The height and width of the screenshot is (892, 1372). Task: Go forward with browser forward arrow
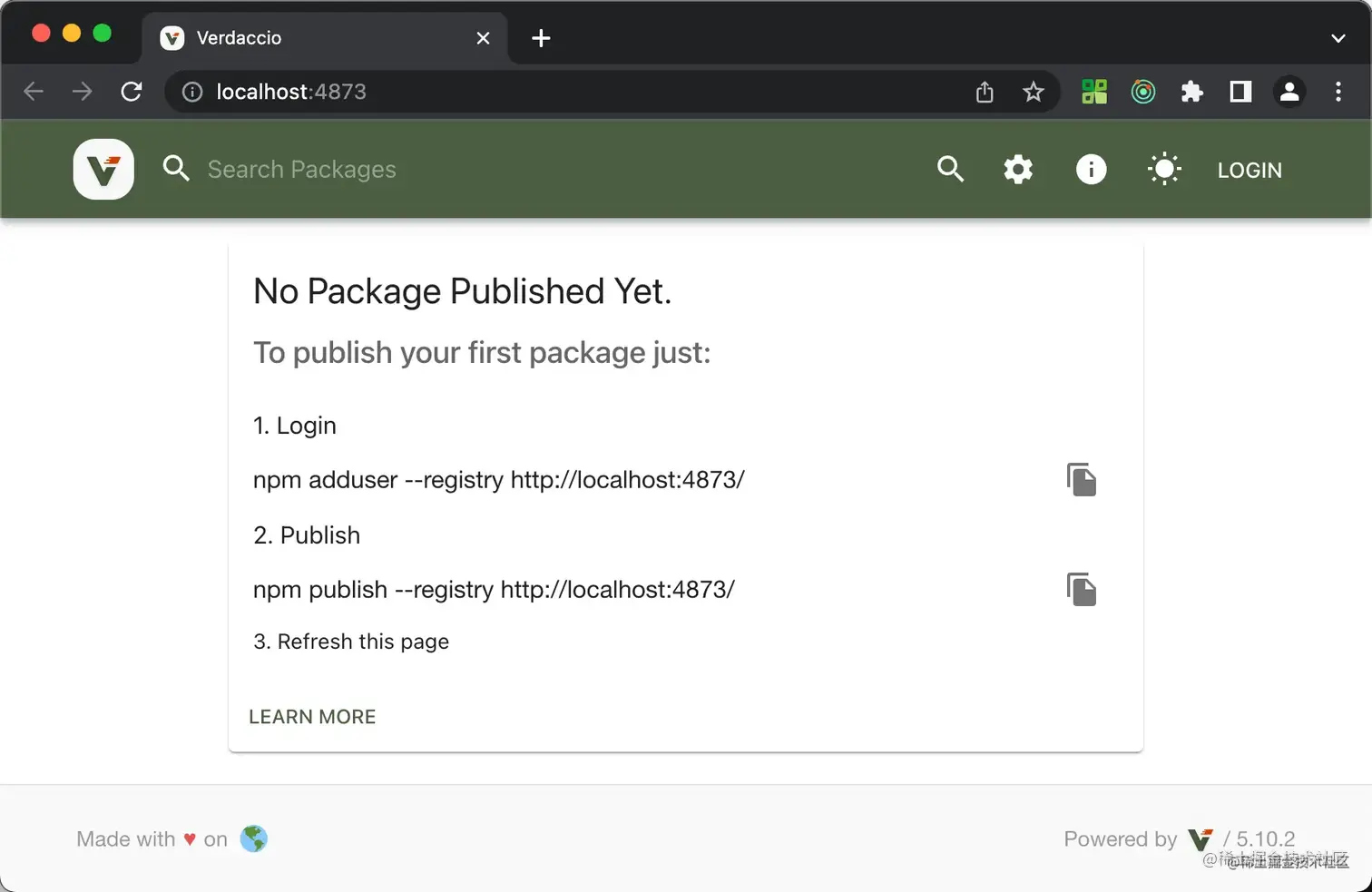click(83, 92)
